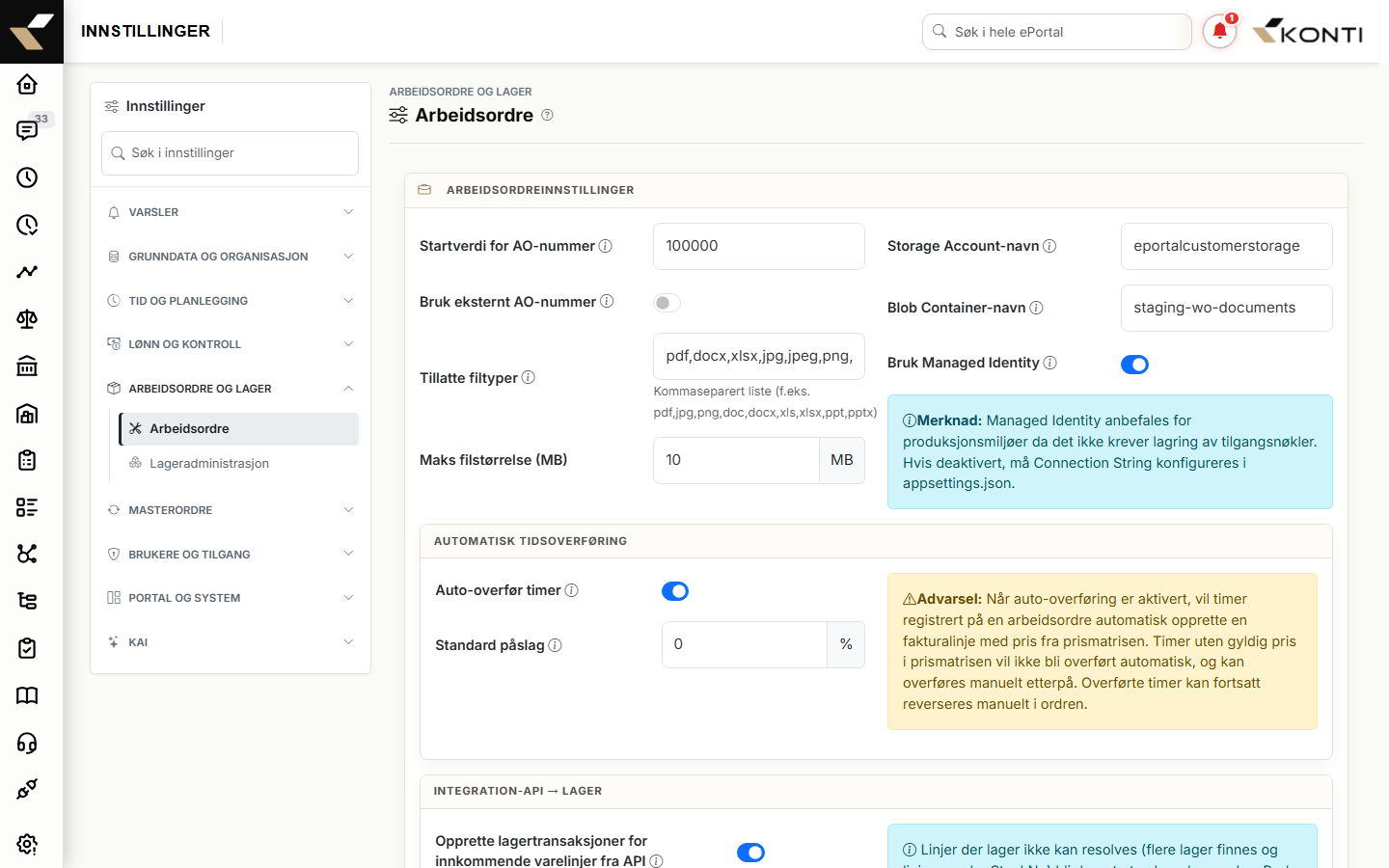
Task: Click the Maks filstørrelse input field
Action: pyautogui.click(x=736, y=460)
